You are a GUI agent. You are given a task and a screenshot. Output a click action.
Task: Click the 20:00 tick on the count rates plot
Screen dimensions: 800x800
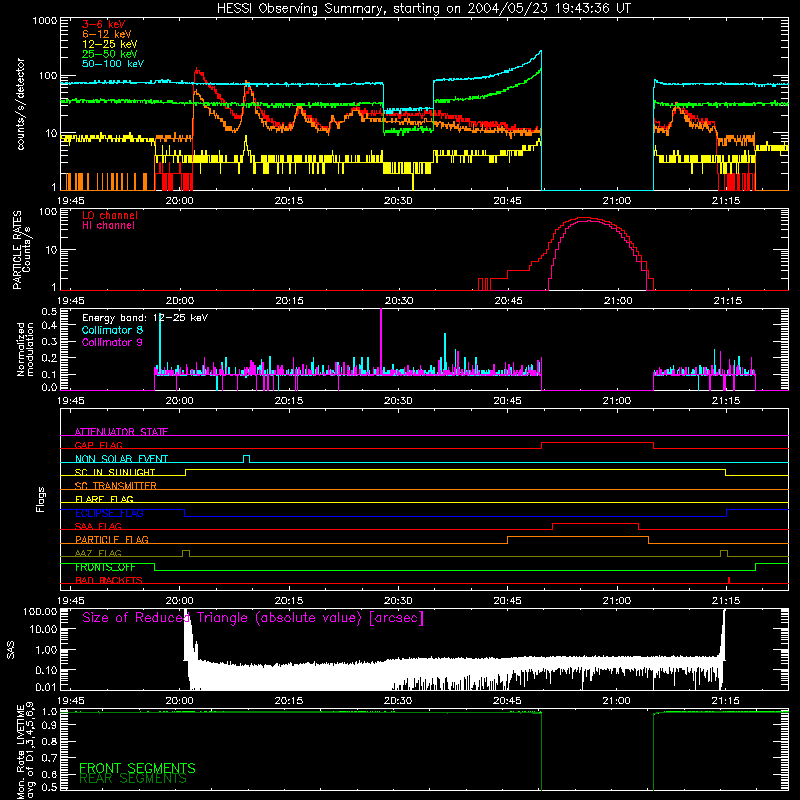[x=179, y=201]
